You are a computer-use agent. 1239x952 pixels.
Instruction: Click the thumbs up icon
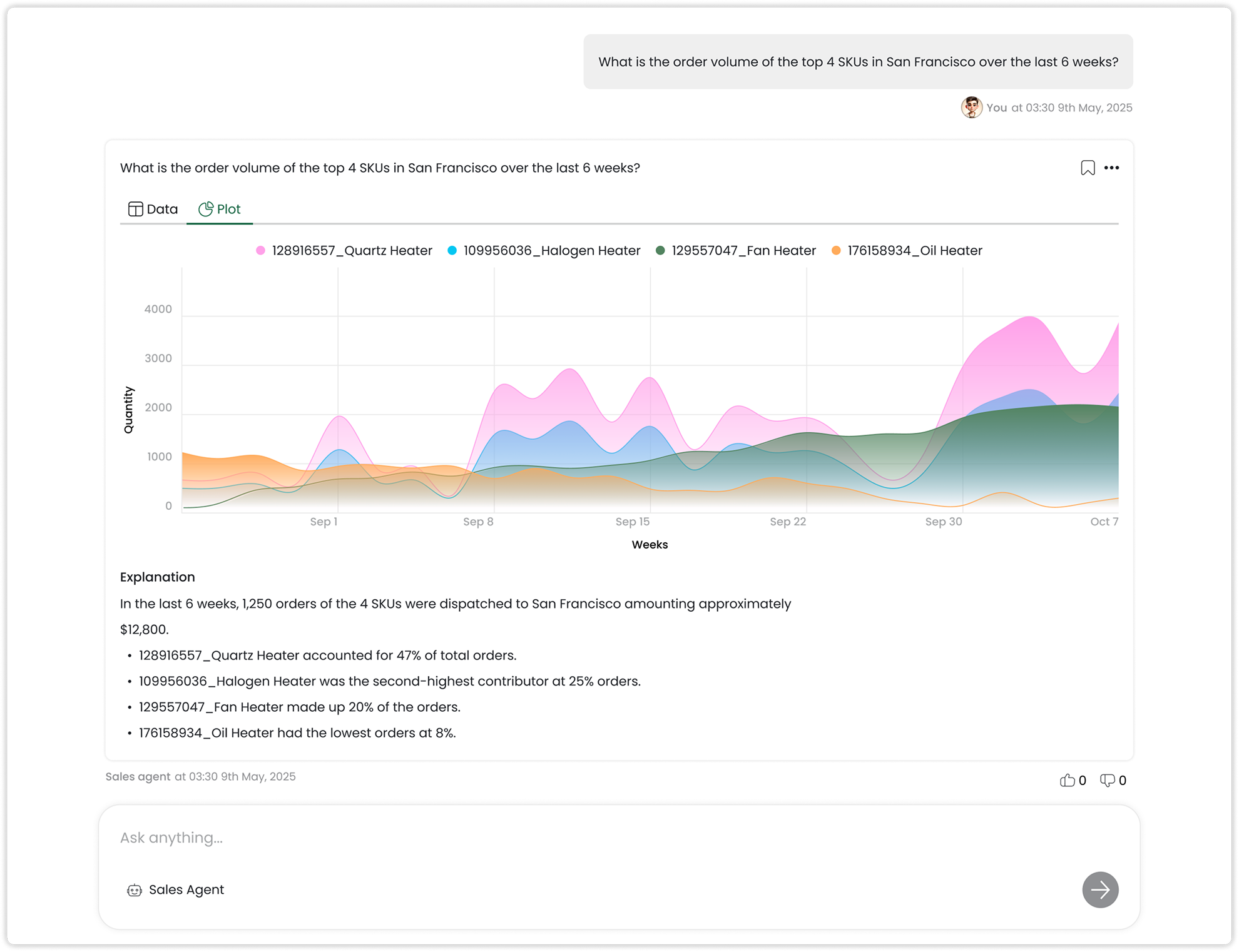(1067, 780)
